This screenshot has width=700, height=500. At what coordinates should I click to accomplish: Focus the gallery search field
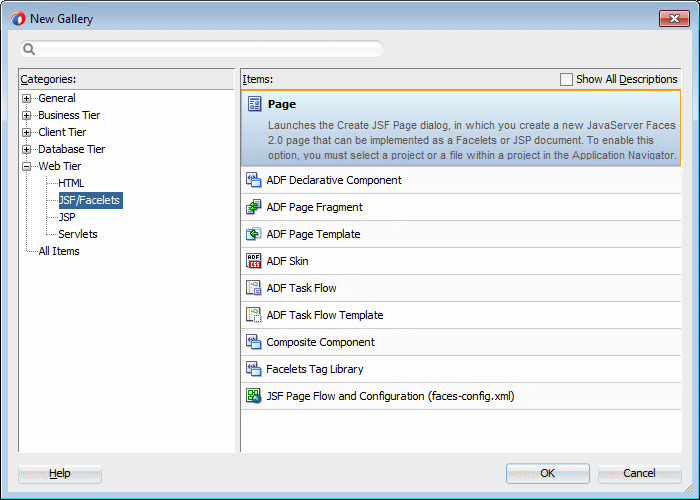pyautogui.click(x=201, y=49)
